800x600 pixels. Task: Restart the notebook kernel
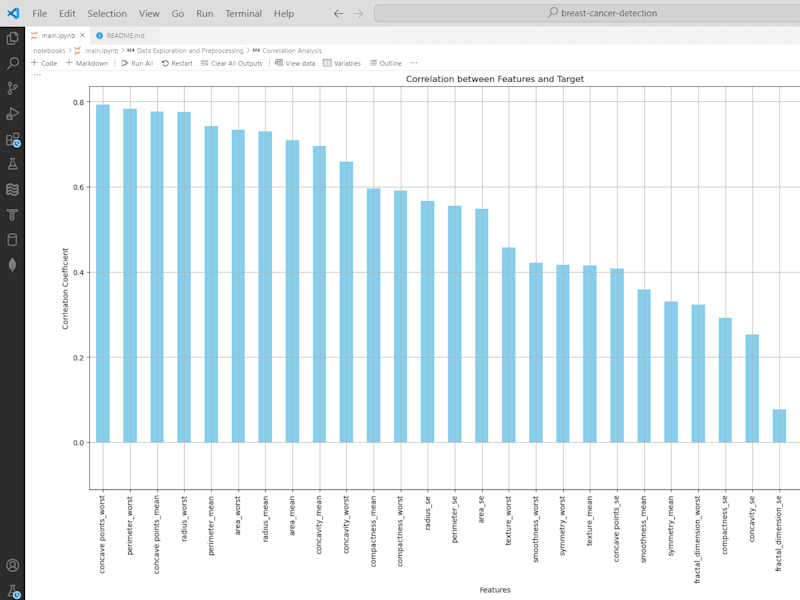(x=177, y=63)
